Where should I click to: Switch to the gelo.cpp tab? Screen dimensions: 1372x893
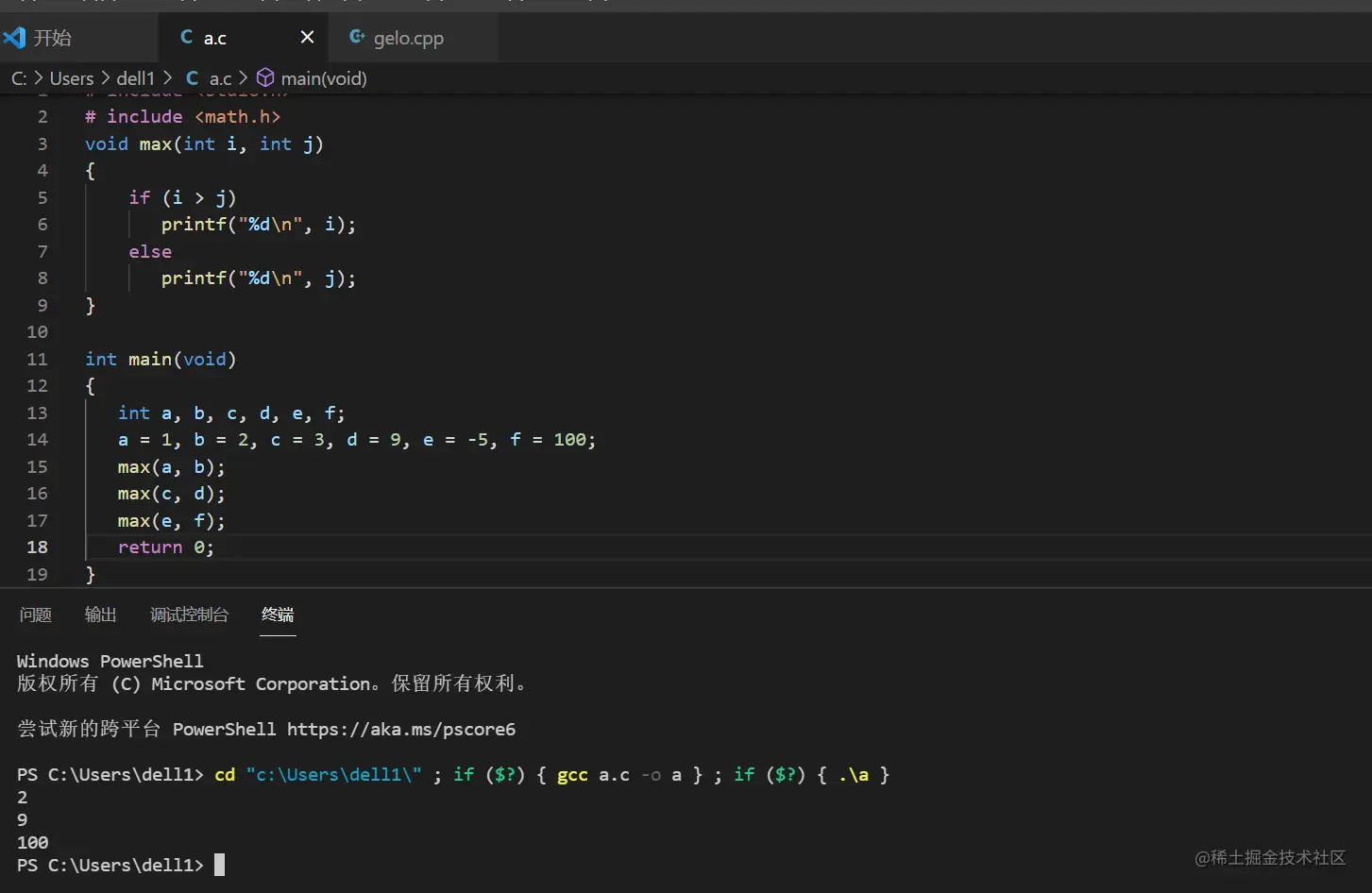[408, 39]
